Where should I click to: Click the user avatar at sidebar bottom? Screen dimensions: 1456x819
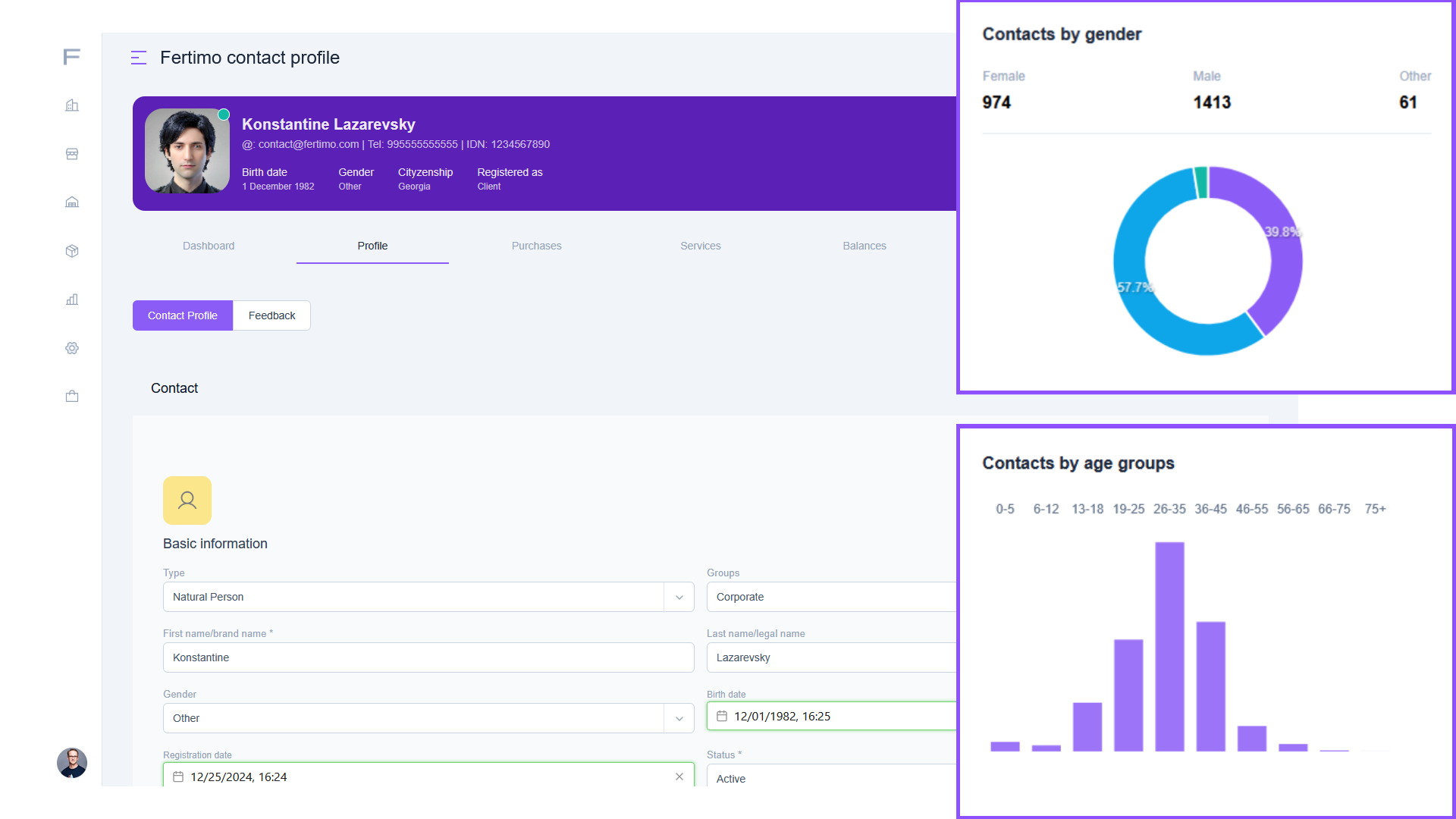tap(72, 763)
